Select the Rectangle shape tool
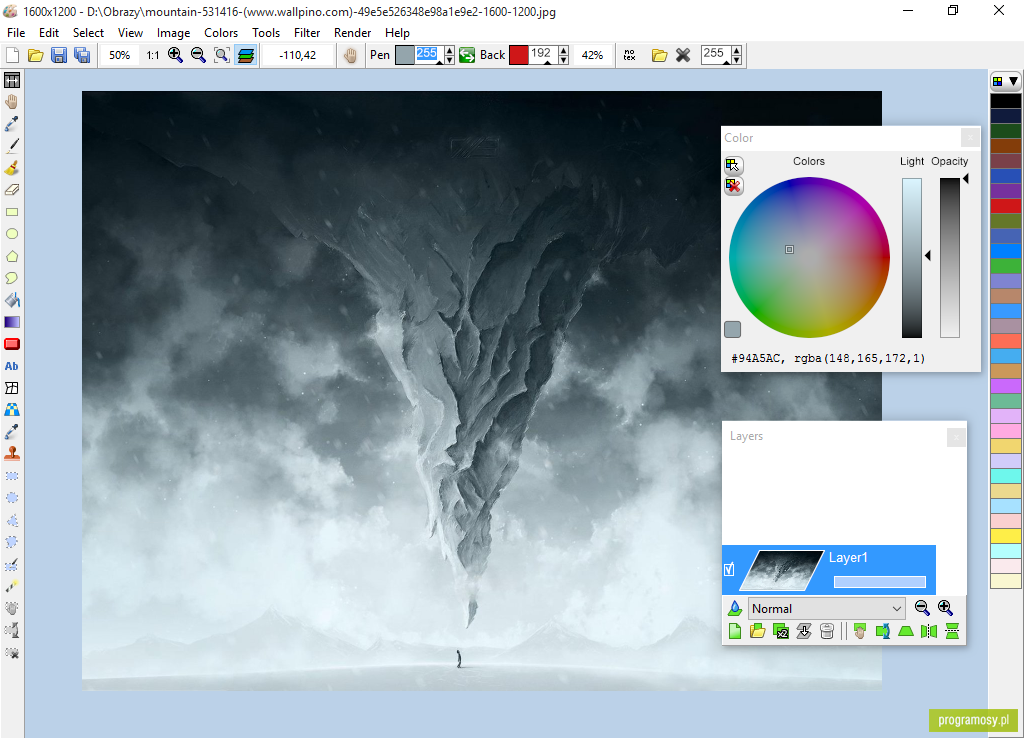Image resolution: width=1024 pixels, height=738 pixels. point(12,212)
